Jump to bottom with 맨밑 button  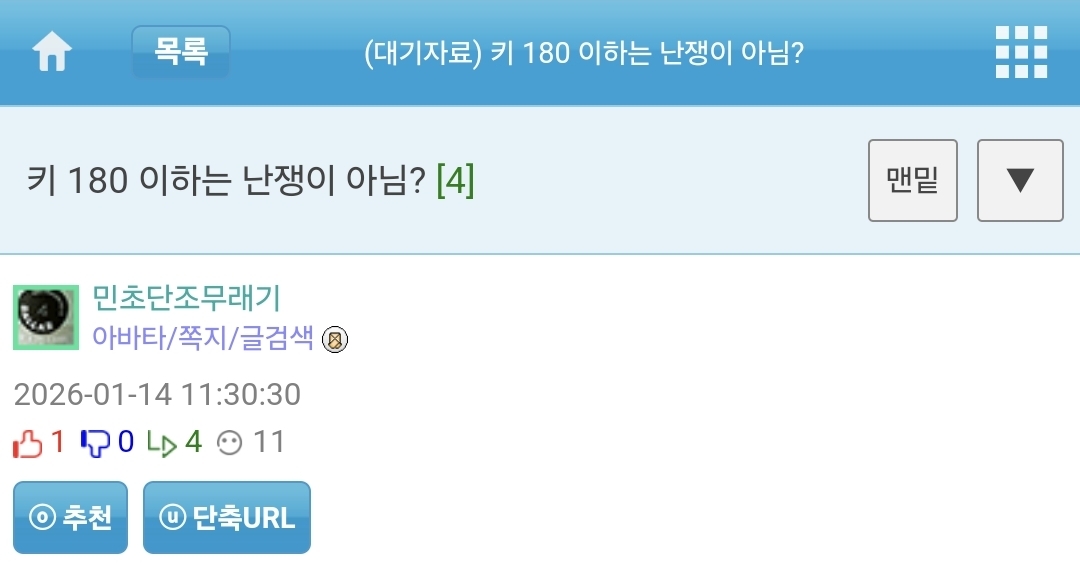912,181
